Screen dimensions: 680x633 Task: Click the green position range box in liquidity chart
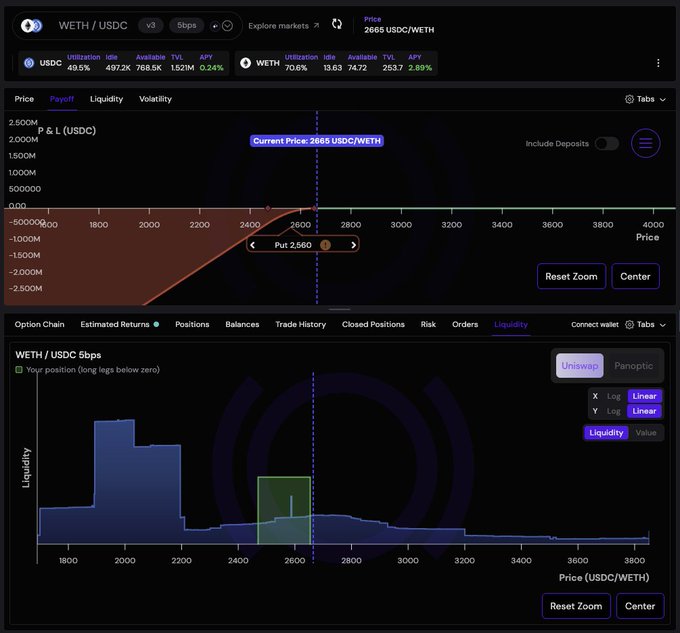pyautogui.click(x=284, y=510)
